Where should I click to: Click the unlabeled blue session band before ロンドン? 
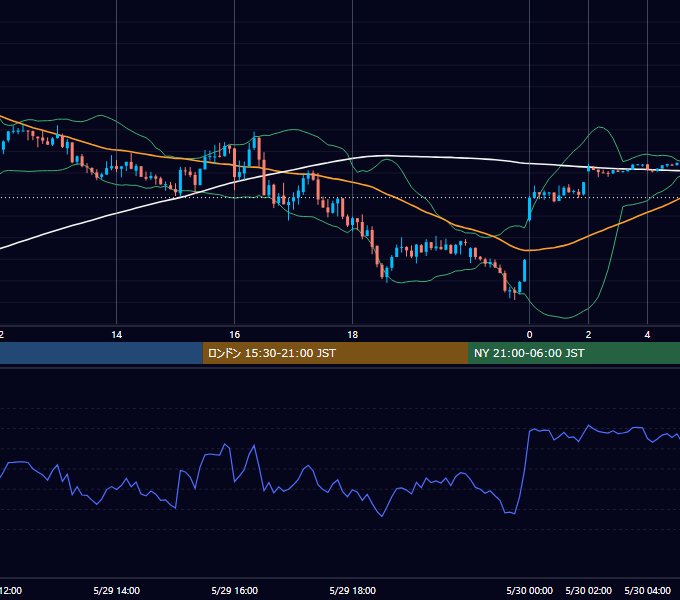pos(101,353)
